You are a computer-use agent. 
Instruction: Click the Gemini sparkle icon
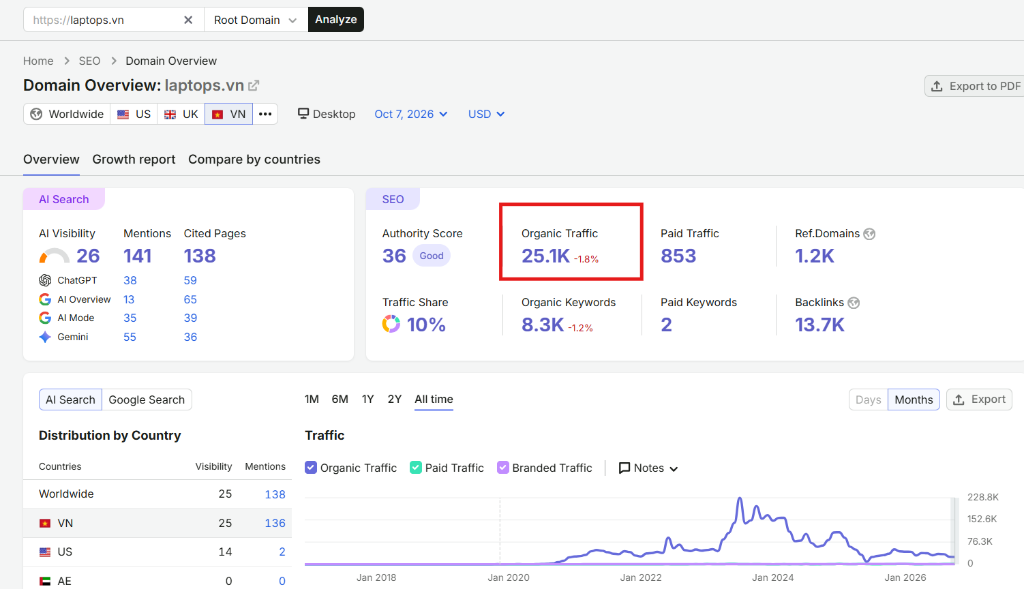point(45,337)
